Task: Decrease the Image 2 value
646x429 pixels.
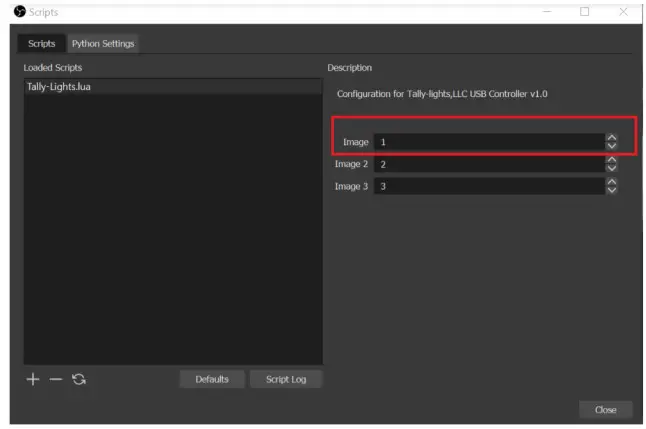Action: (x=612, y=168)
